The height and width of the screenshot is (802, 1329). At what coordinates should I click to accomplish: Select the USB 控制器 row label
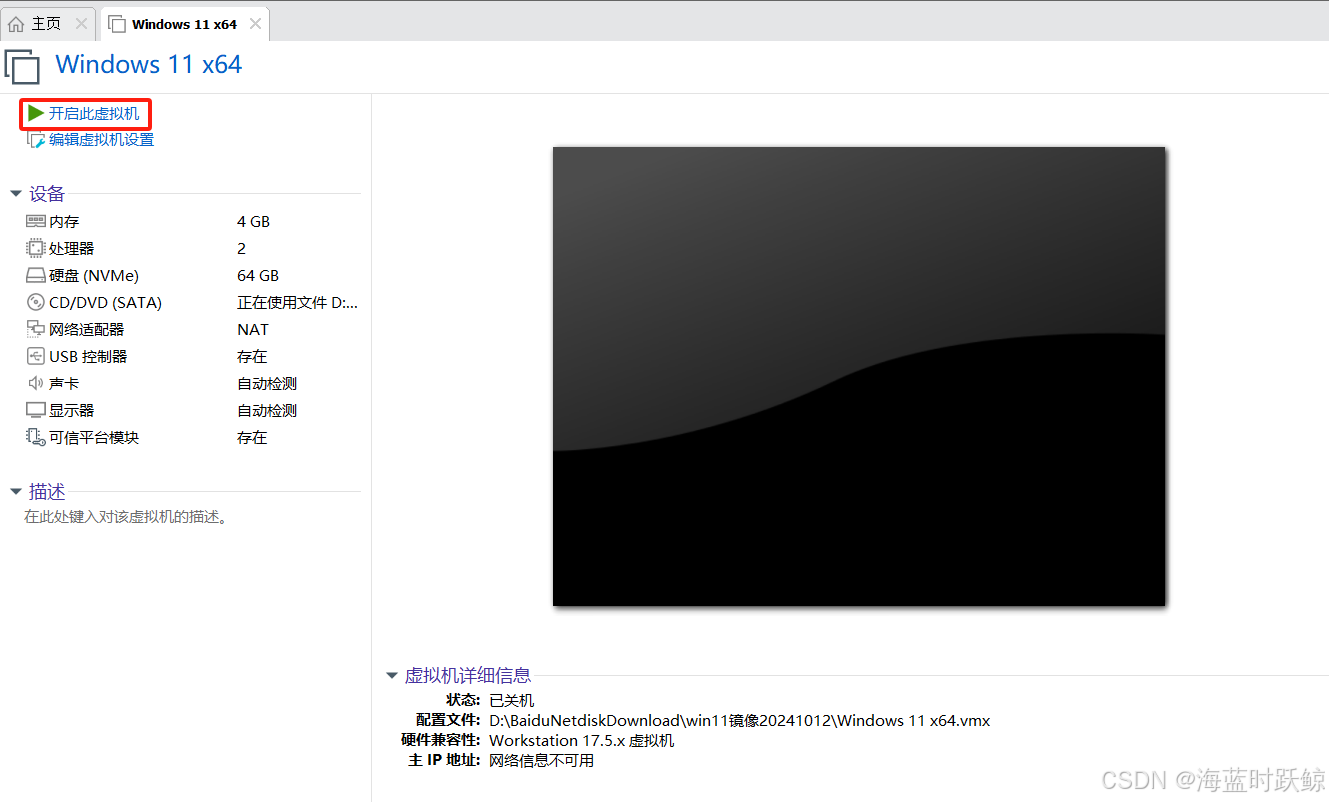88,356
